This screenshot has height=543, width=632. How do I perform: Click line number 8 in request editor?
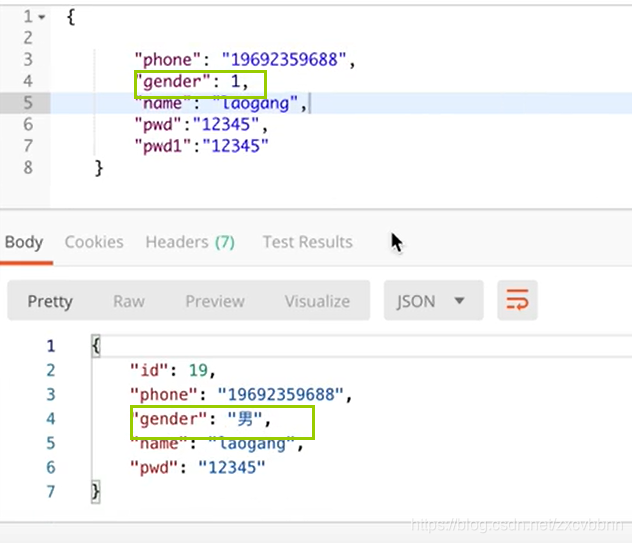[x=27, y=167]
